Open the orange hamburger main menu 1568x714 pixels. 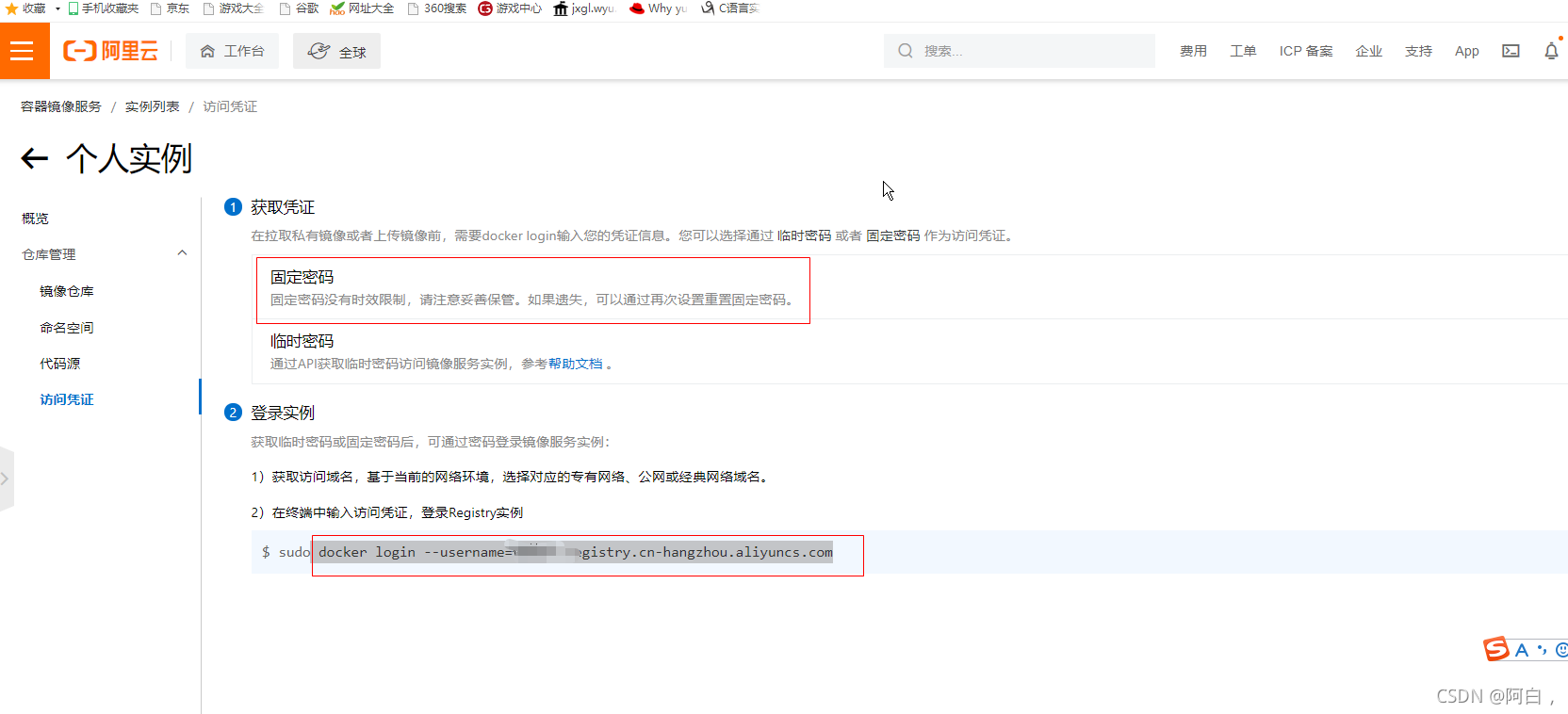[x=23, y=51]
